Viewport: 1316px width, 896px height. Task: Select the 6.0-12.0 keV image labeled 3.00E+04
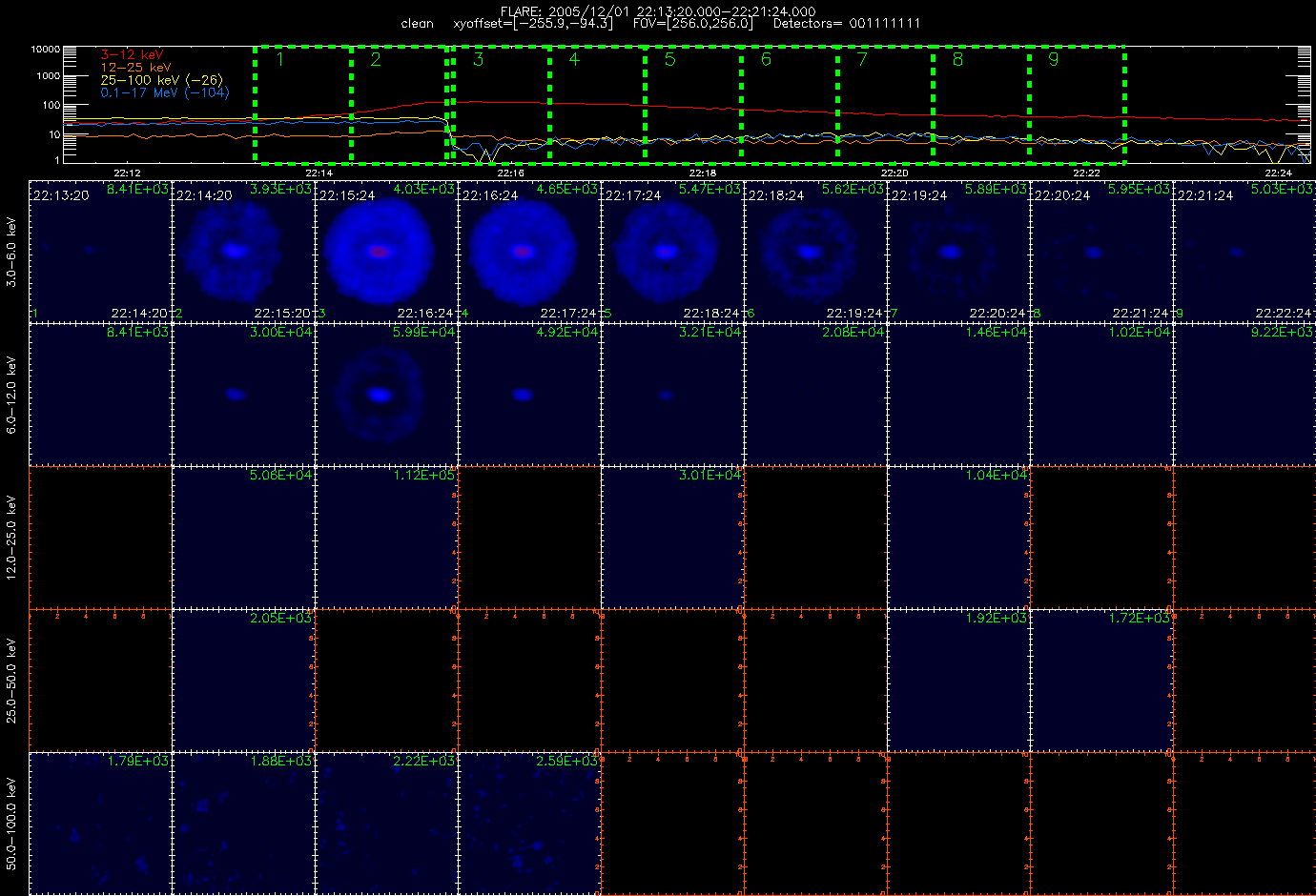243,394
